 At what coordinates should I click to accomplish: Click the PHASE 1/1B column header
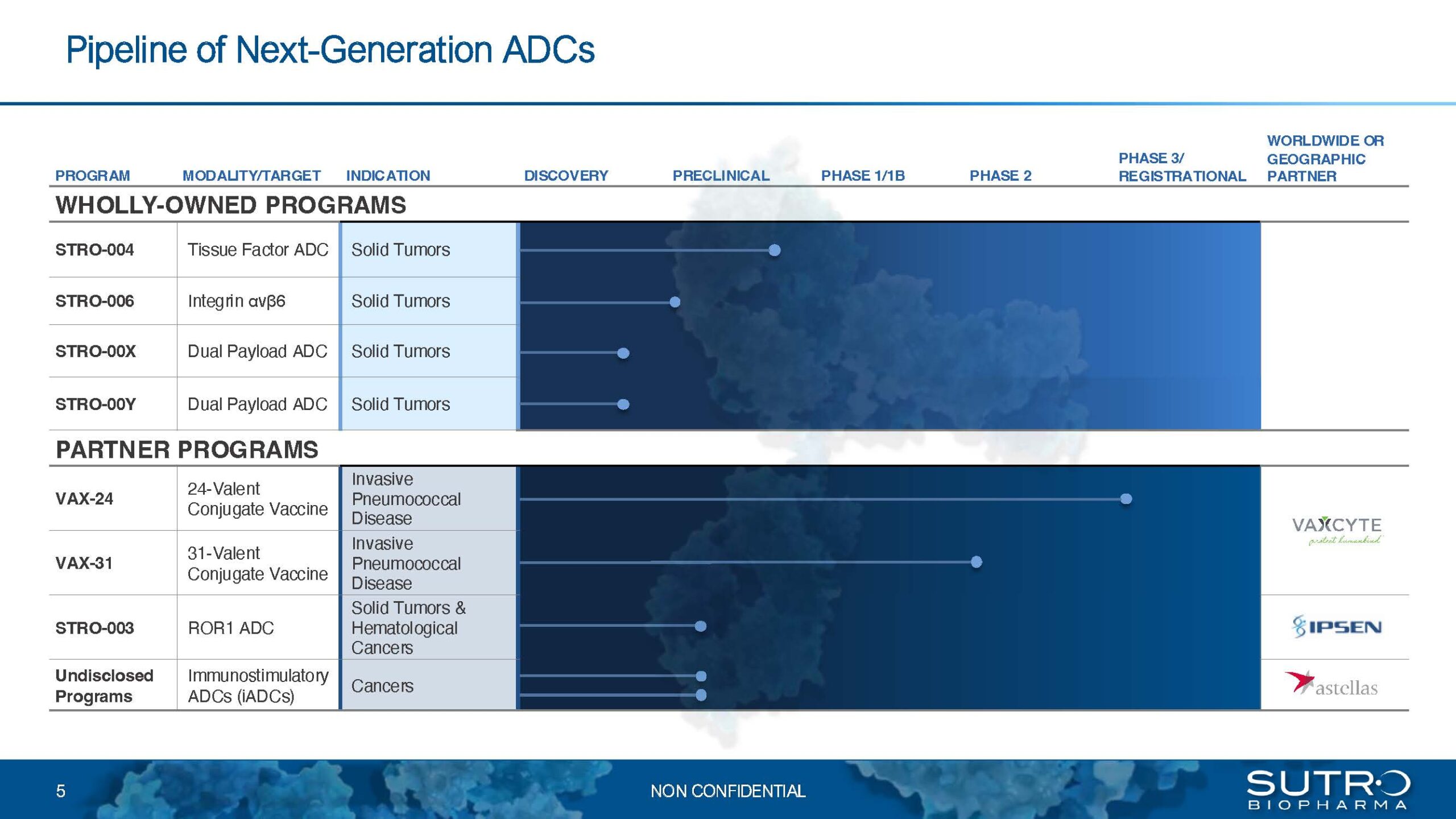pyautogui.click(x=863, y=176)
